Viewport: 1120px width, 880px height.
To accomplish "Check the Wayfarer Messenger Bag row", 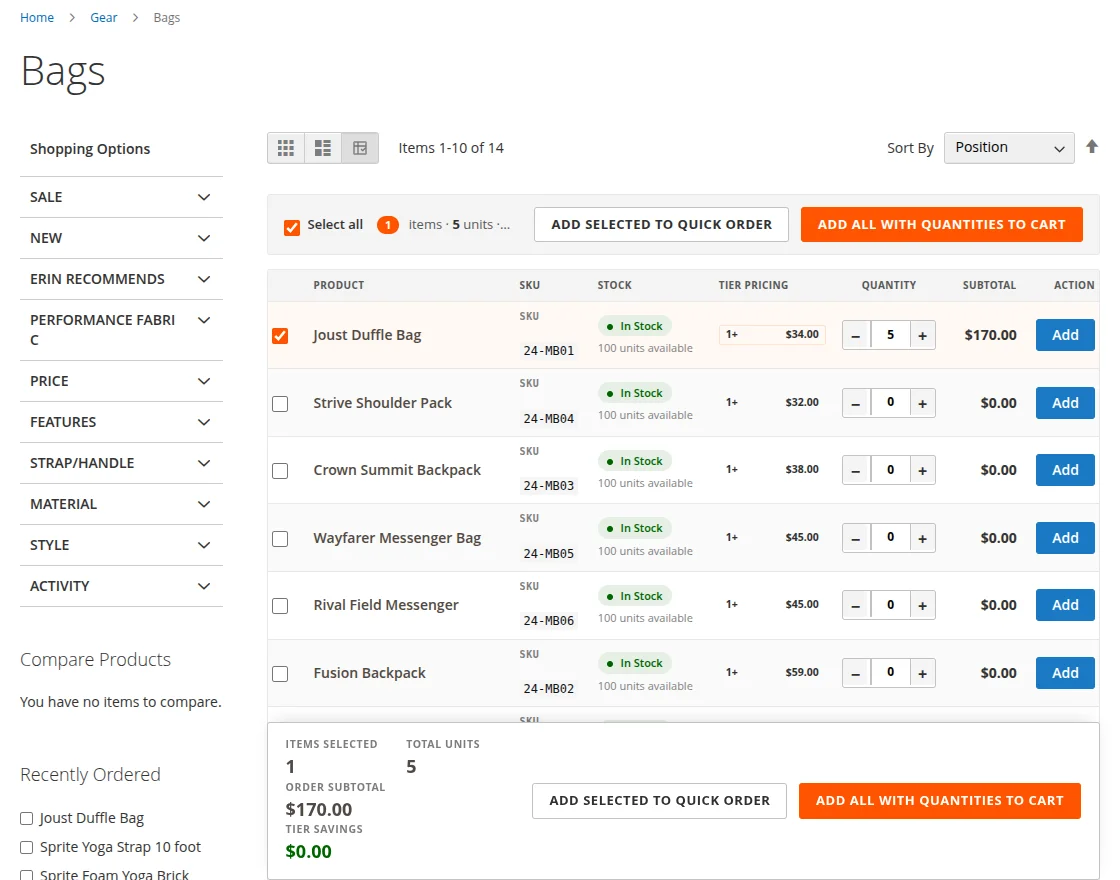I will coord(280,539).
